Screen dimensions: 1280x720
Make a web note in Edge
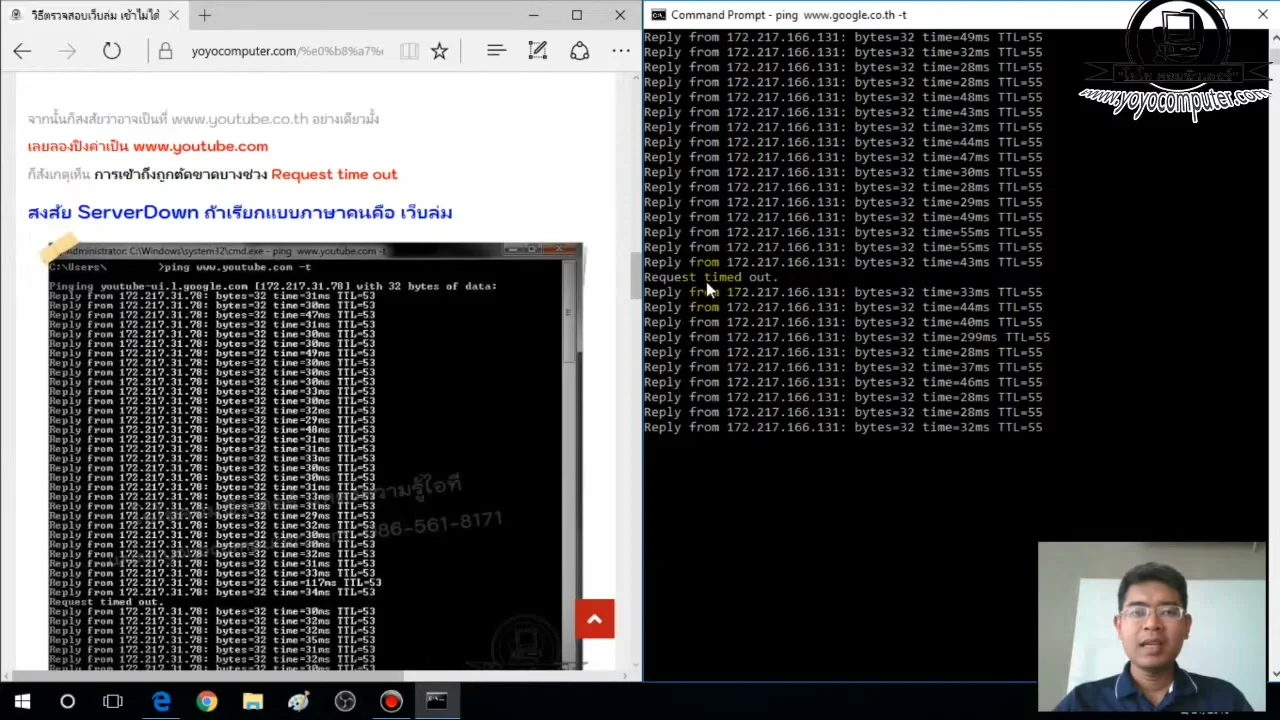click(538, 51)
